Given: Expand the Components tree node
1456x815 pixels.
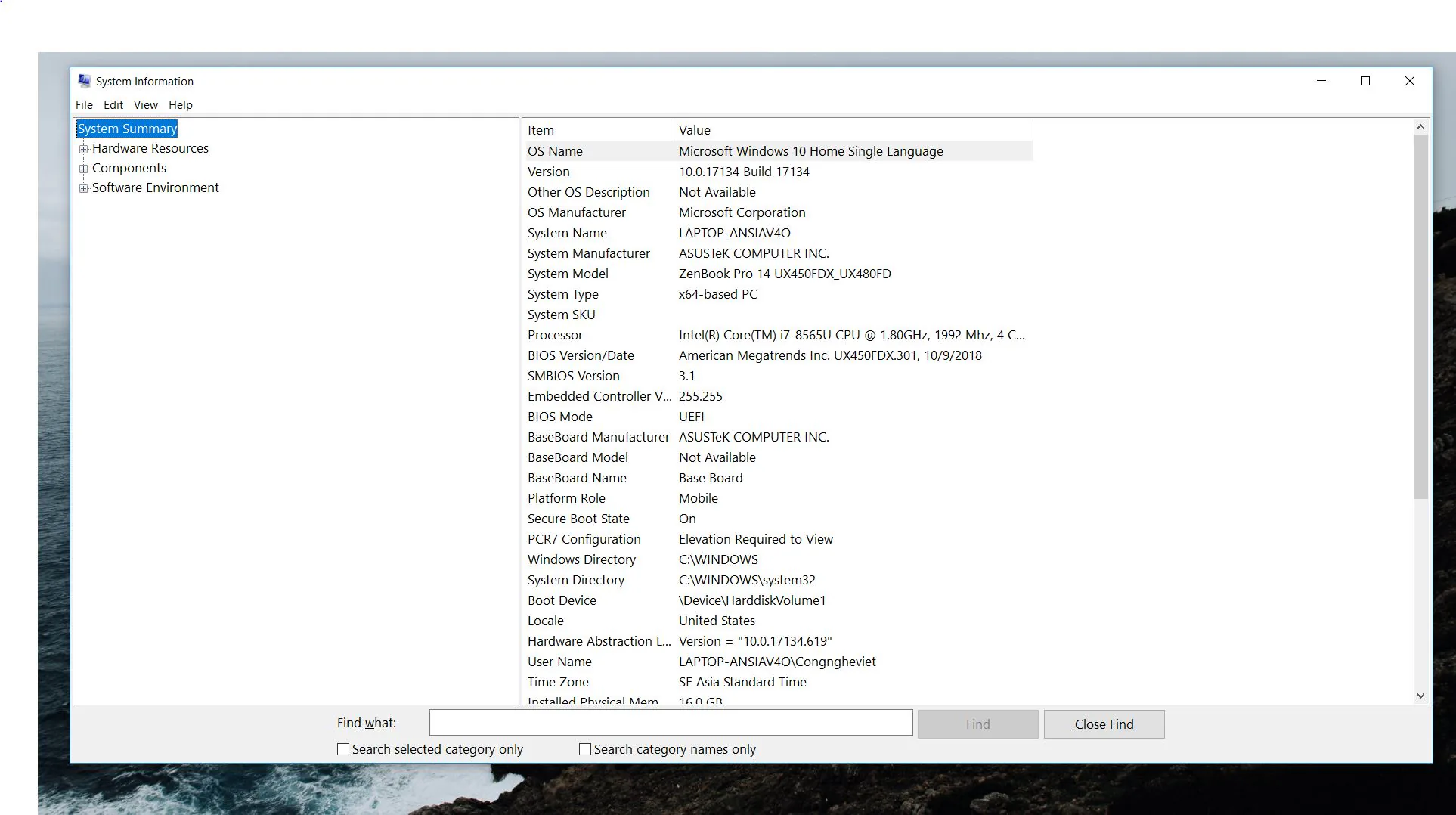Looking at the screenshot, I should click(x=84, y=169).
